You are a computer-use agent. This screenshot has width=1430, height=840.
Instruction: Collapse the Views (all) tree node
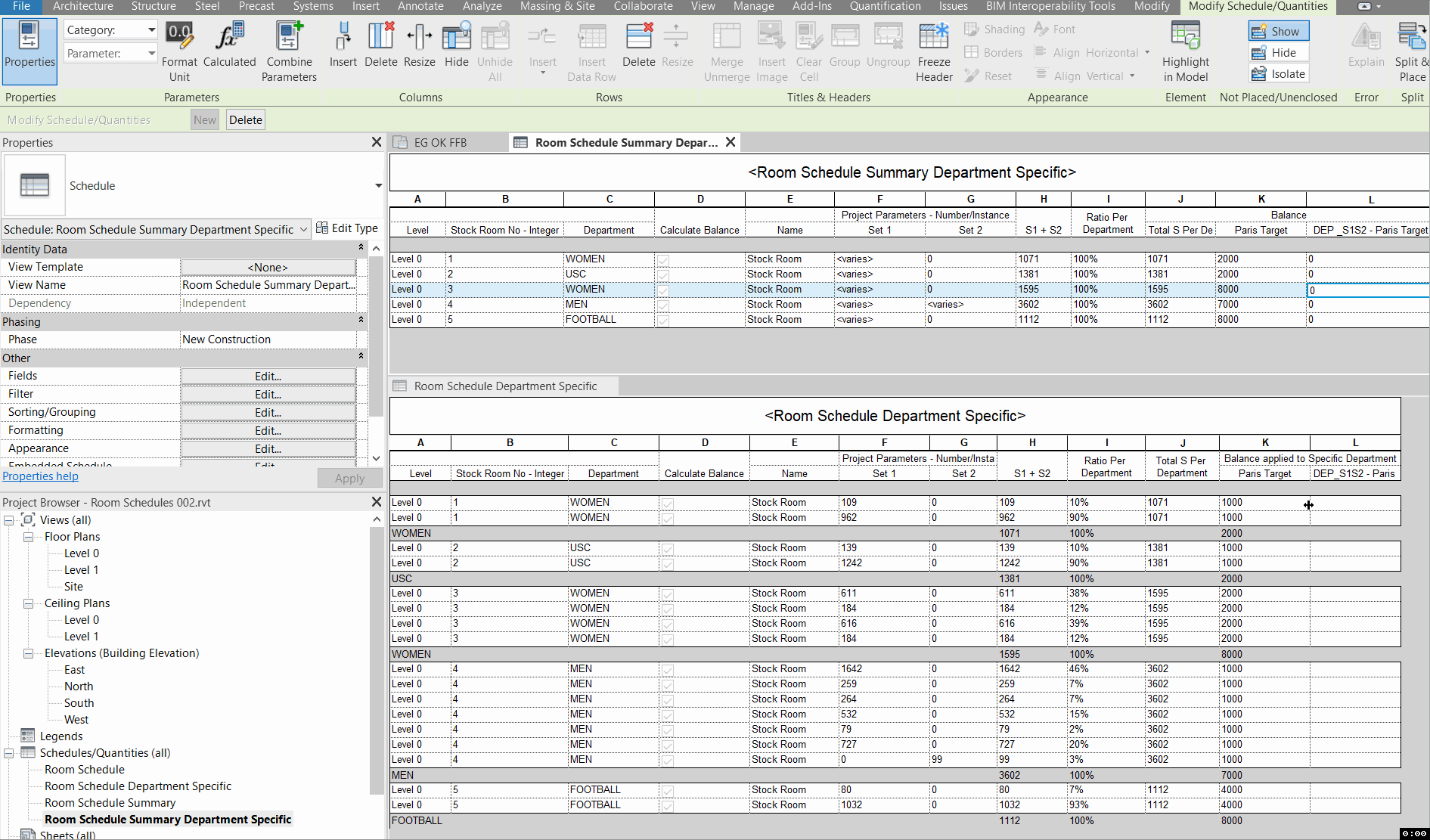[x=9, y=519]
